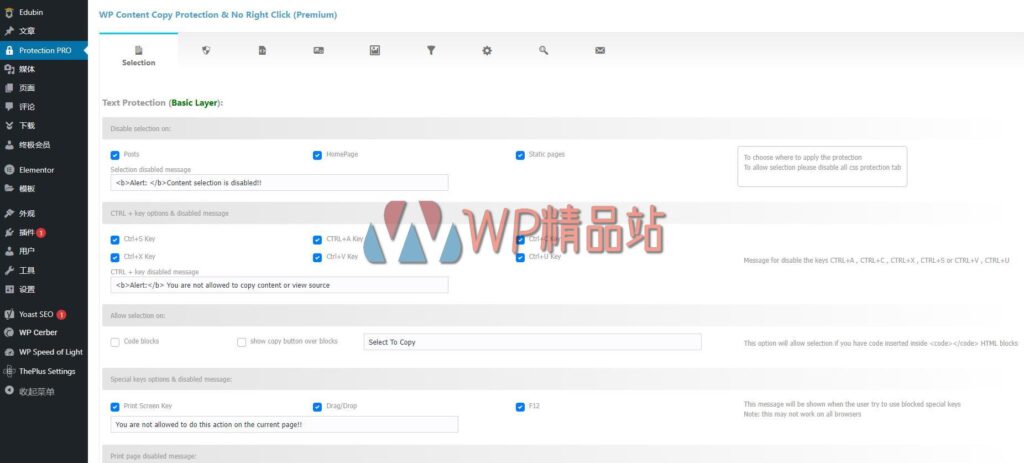Click 'To choose where to apply the protection' note
Image resolution: width=1024 pixels, height=463 pixels.
click(x=803, y=157)
